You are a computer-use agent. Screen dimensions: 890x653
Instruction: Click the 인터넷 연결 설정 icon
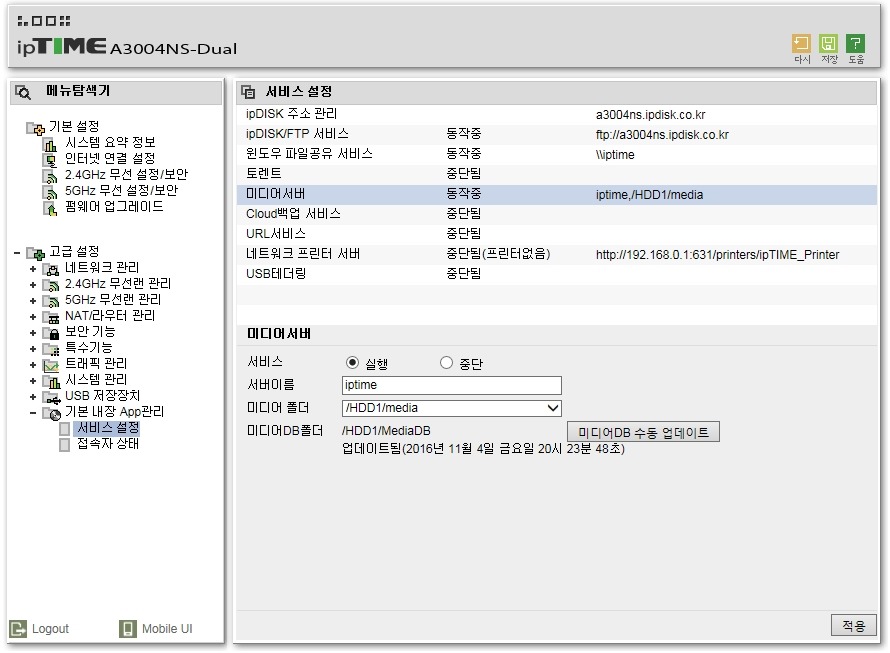[51, 160]
